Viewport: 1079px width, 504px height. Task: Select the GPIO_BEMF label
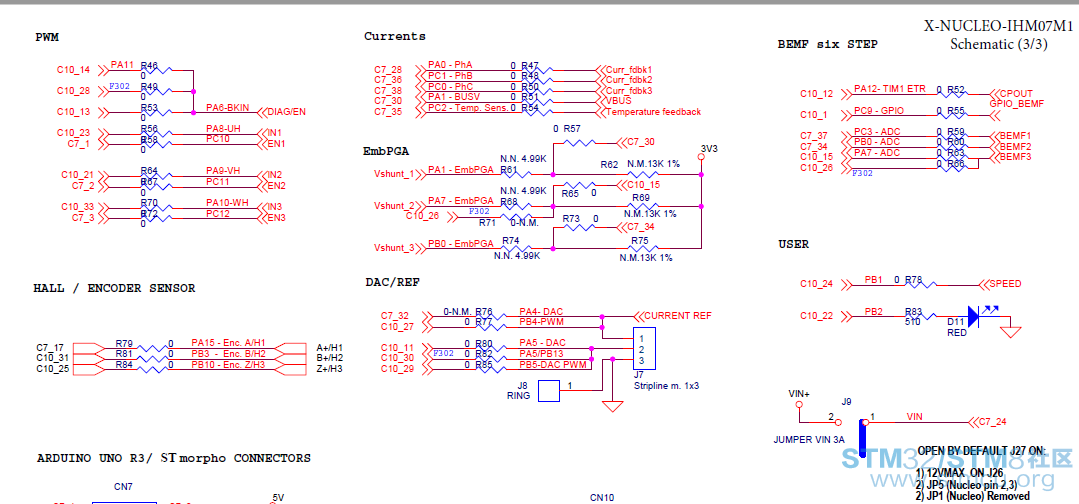[x=1016, y=104]
